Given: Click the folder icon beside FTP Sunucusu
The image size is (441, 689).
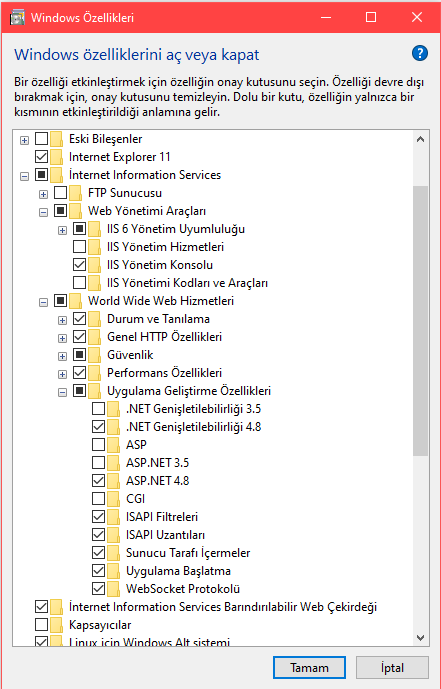Looking at the screenshot, I should click(76, 193).
